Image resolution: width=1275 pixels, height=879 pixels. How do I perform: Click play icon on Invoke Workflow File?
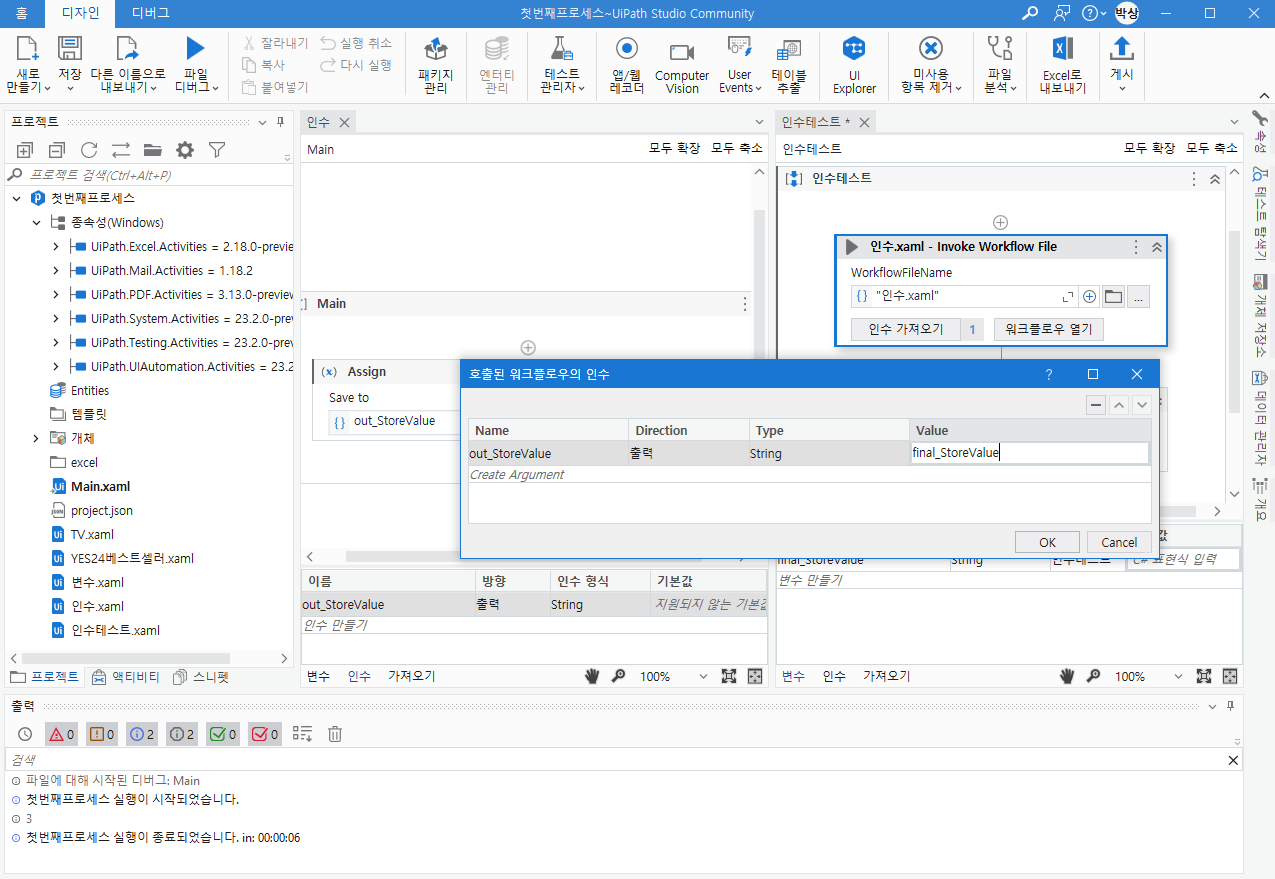852,247
